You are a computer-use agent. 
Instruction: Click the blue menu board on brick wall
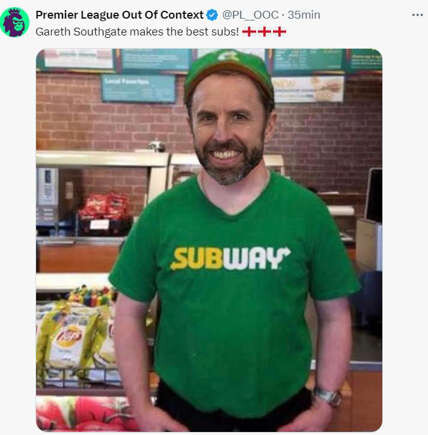click(138, 88)
